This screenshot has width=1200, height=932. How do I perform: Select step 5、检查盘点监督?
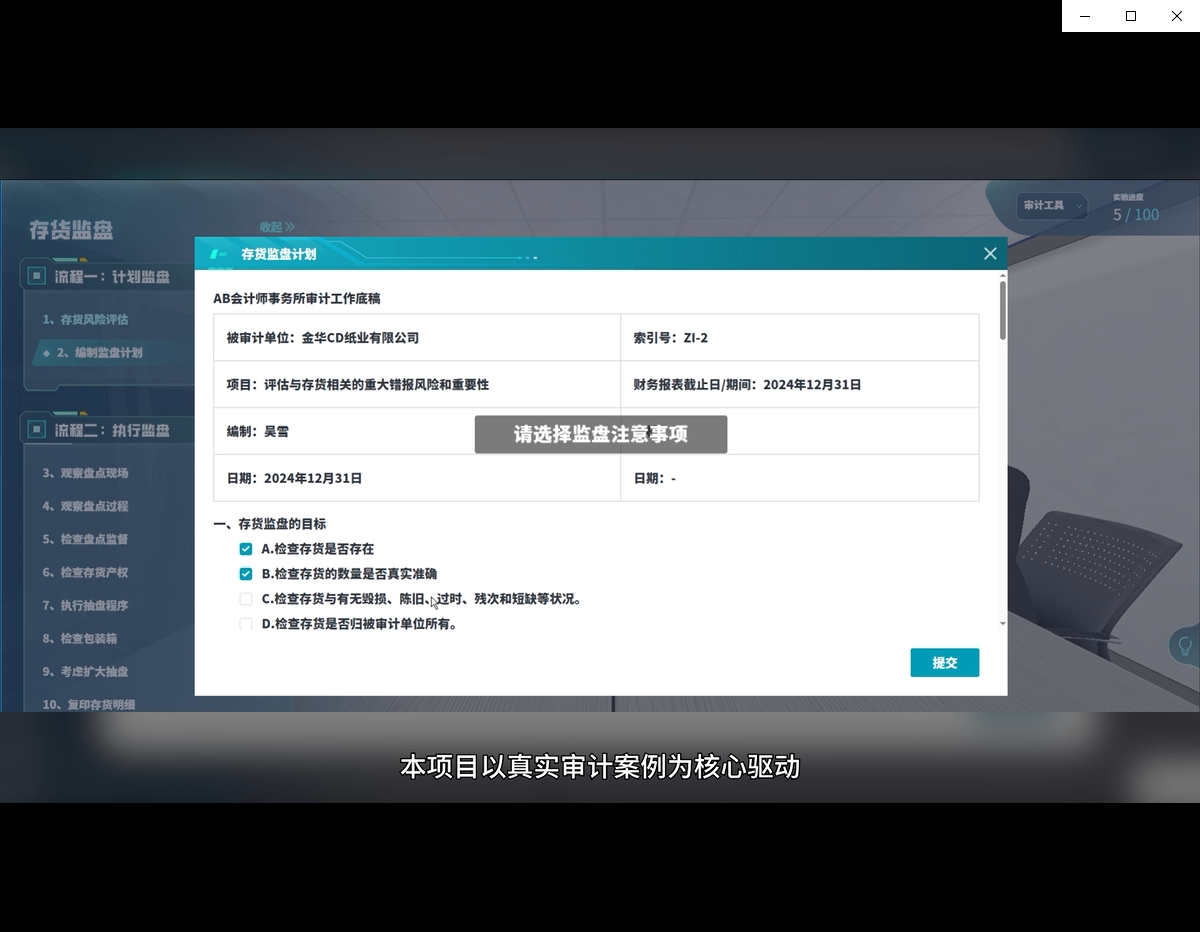click(85, 539)
